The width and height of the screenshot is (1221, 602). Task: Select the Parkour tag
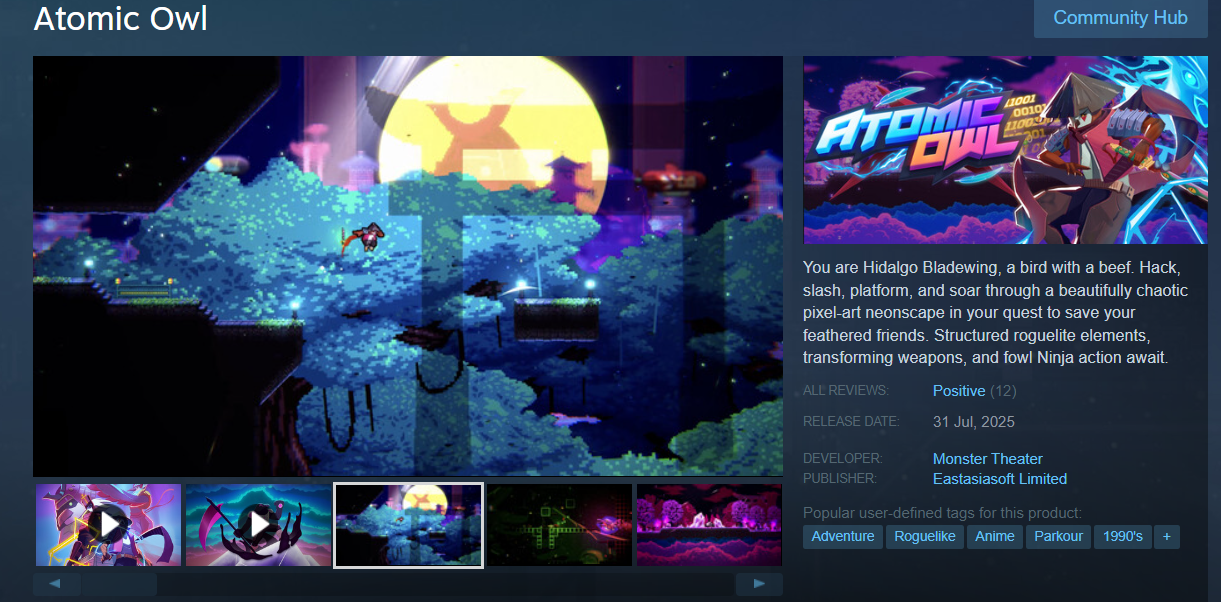pyautogui.click(x=1059, y=537)
